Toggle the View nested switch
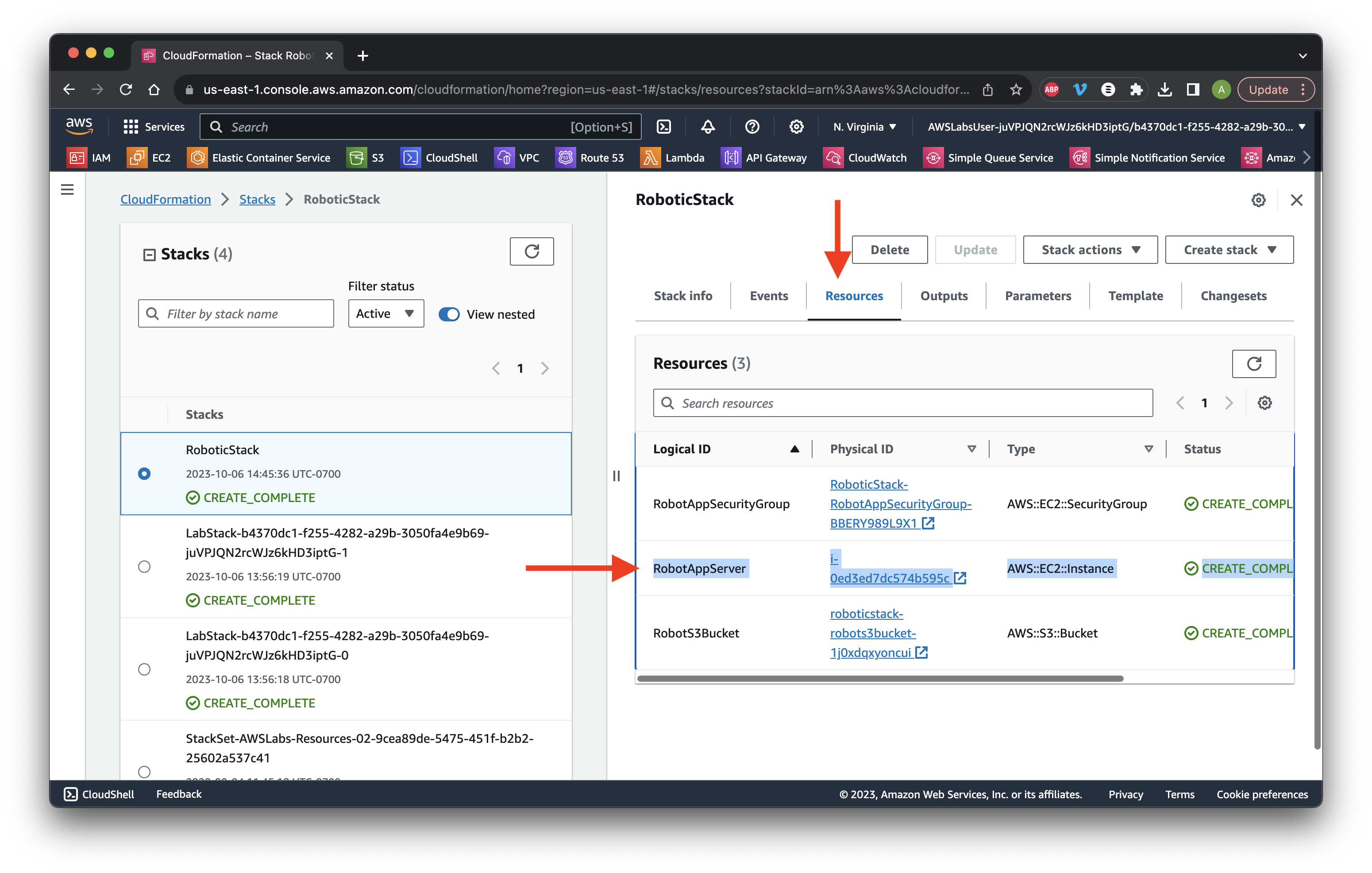Screen dimensions: 1372x873 click(x=449, y=314)
